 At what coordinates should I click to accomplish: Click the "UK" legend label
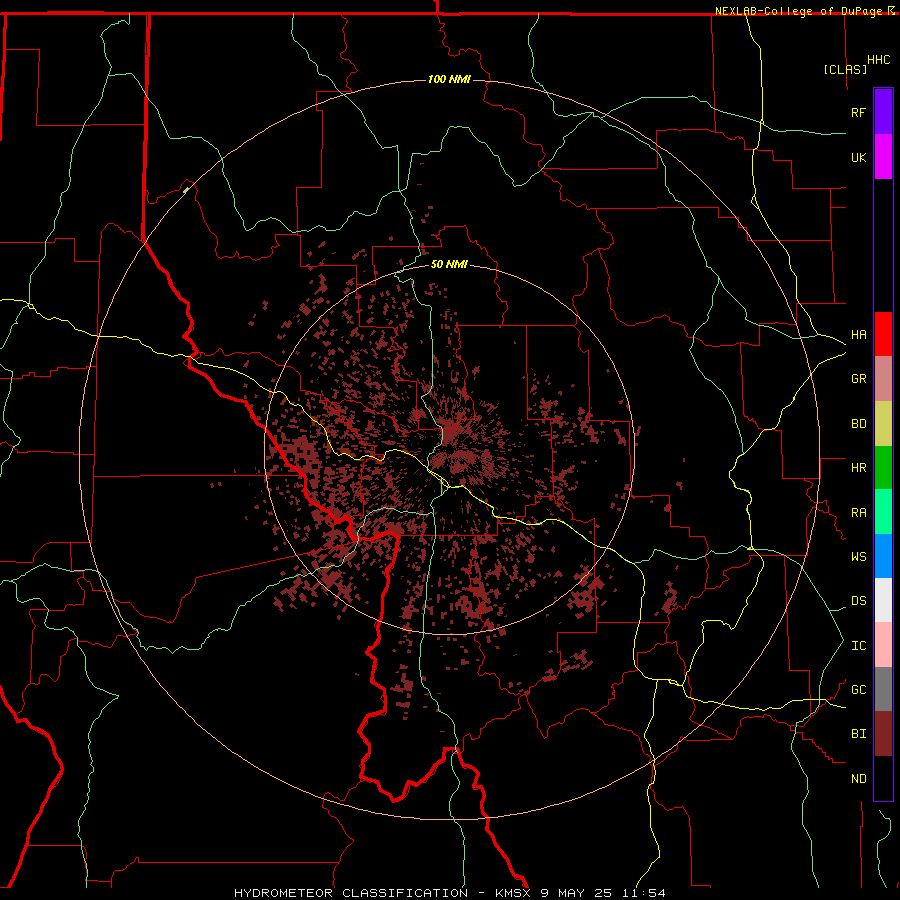858,157
